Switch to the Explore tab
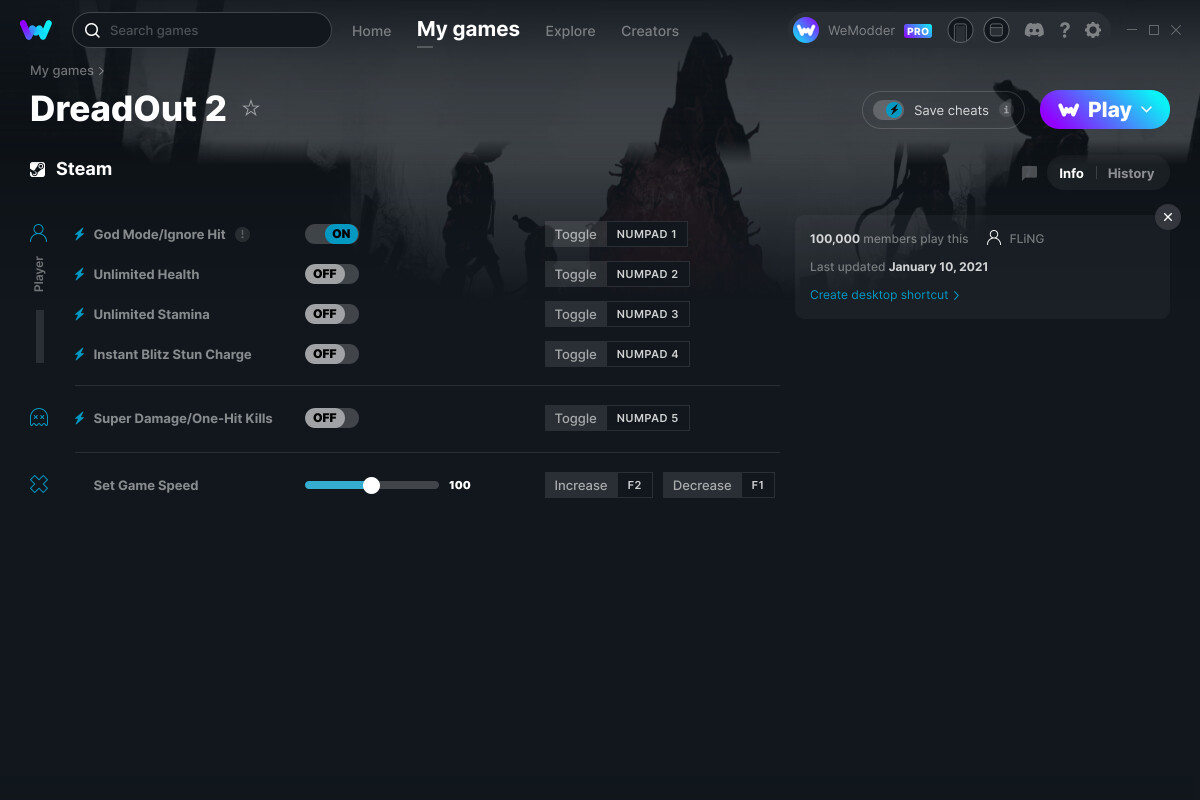 click(x=570, y=31)
